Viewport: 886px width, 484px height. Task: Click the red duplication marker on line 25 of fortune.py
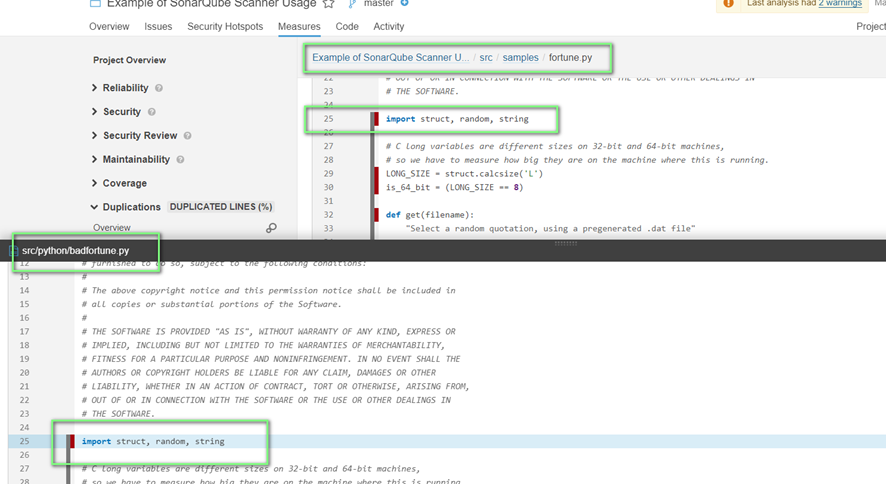click(x=376, y=119)
